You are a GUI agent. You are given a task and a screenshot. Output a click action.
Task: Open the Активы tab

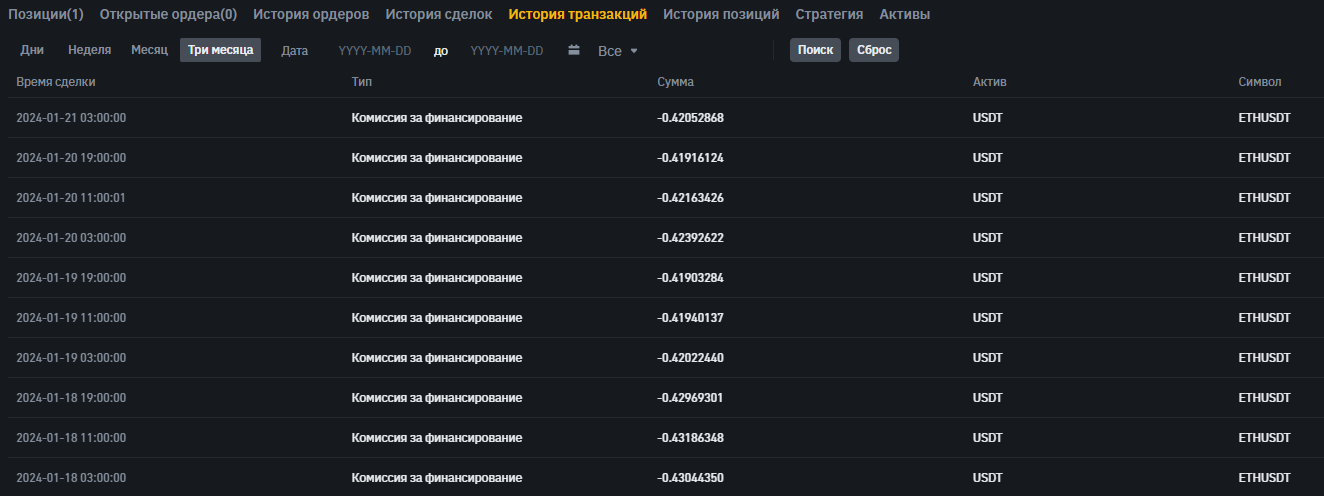click(x=904, y=15)
